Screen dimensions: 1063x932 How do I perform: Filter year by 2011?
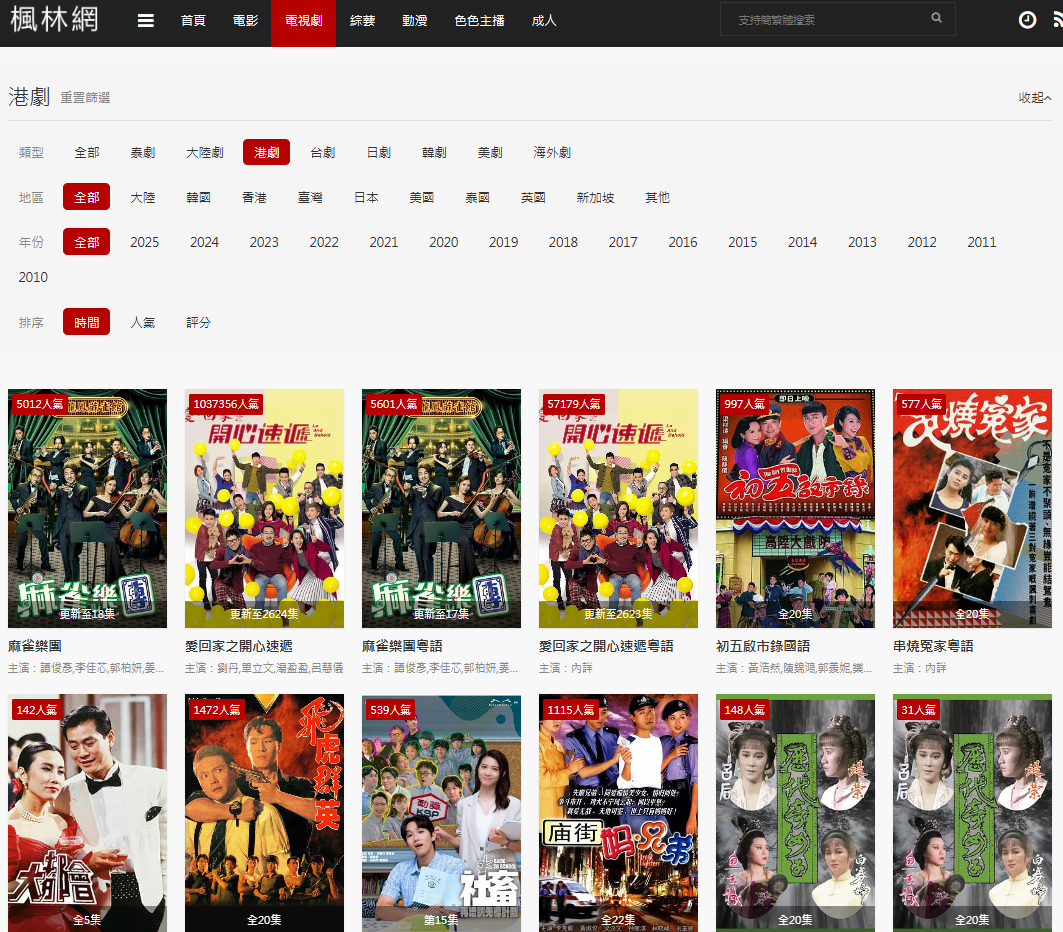pos(982,242)
